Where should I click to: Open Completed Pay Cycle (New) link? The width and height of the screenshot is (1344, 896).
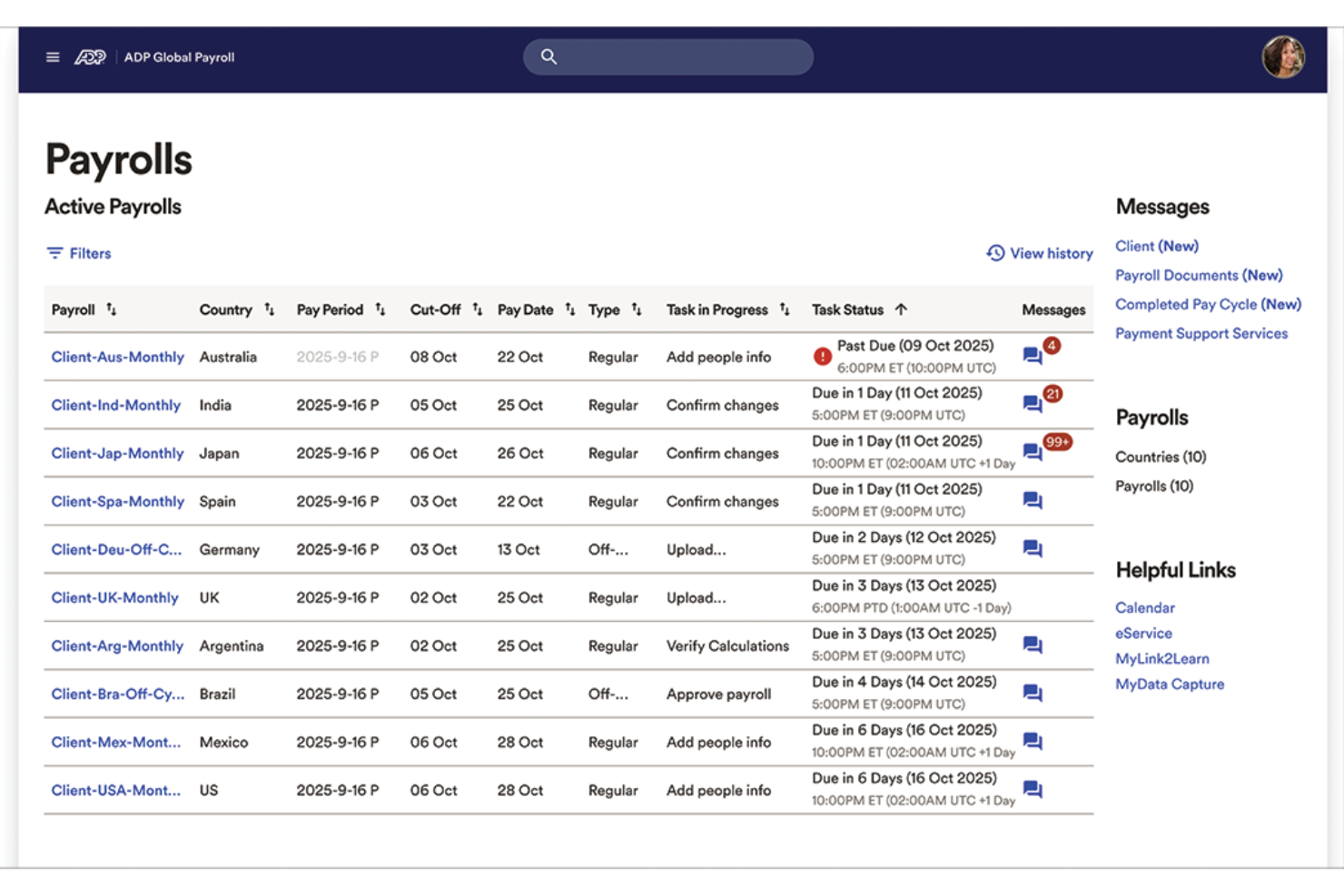(1208, 304)
